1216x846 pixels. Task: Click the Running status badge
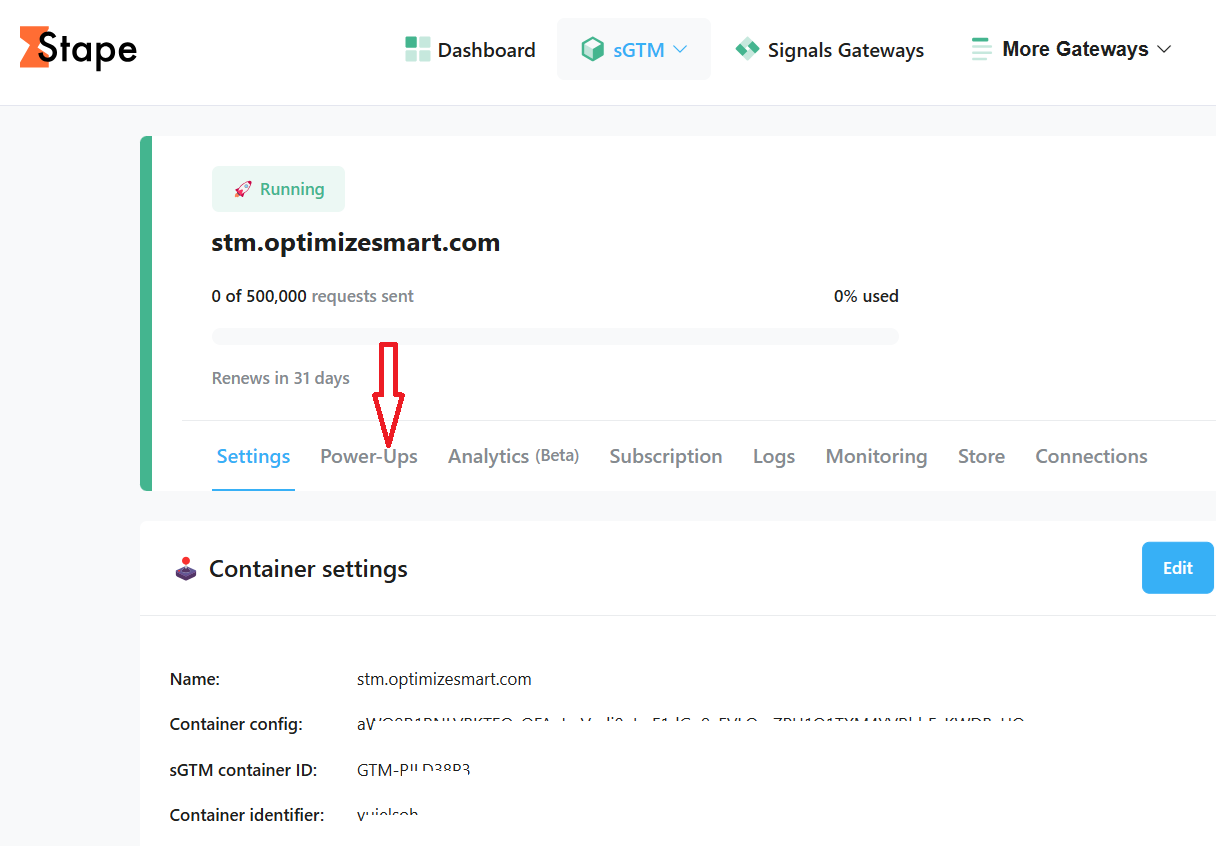click(278, 189)
